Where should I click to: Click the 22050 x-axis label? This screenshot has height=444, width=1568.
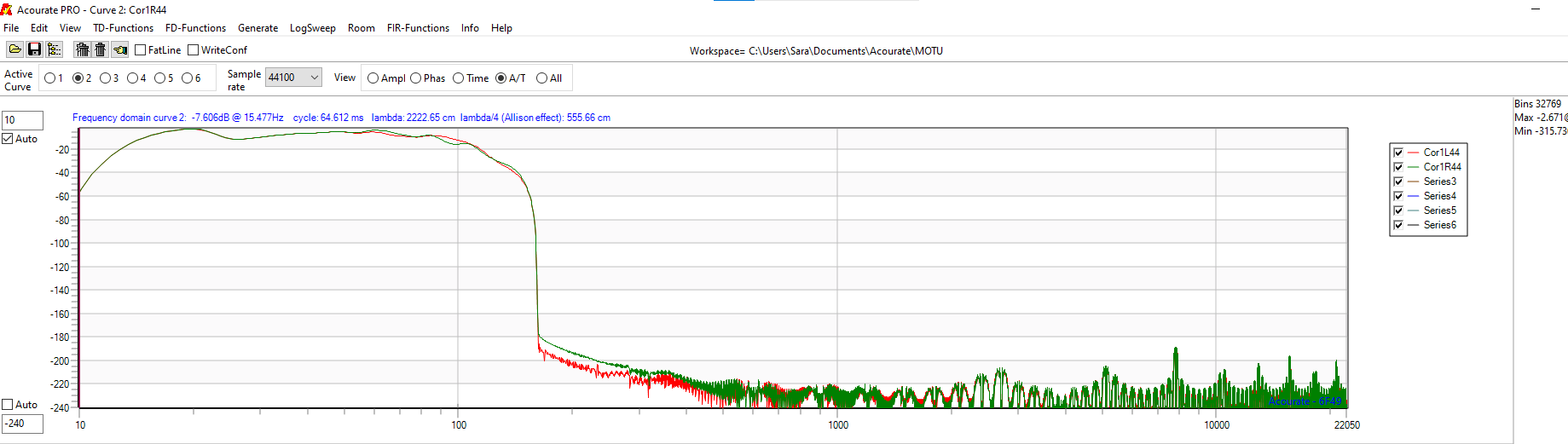pos(1347,425)
